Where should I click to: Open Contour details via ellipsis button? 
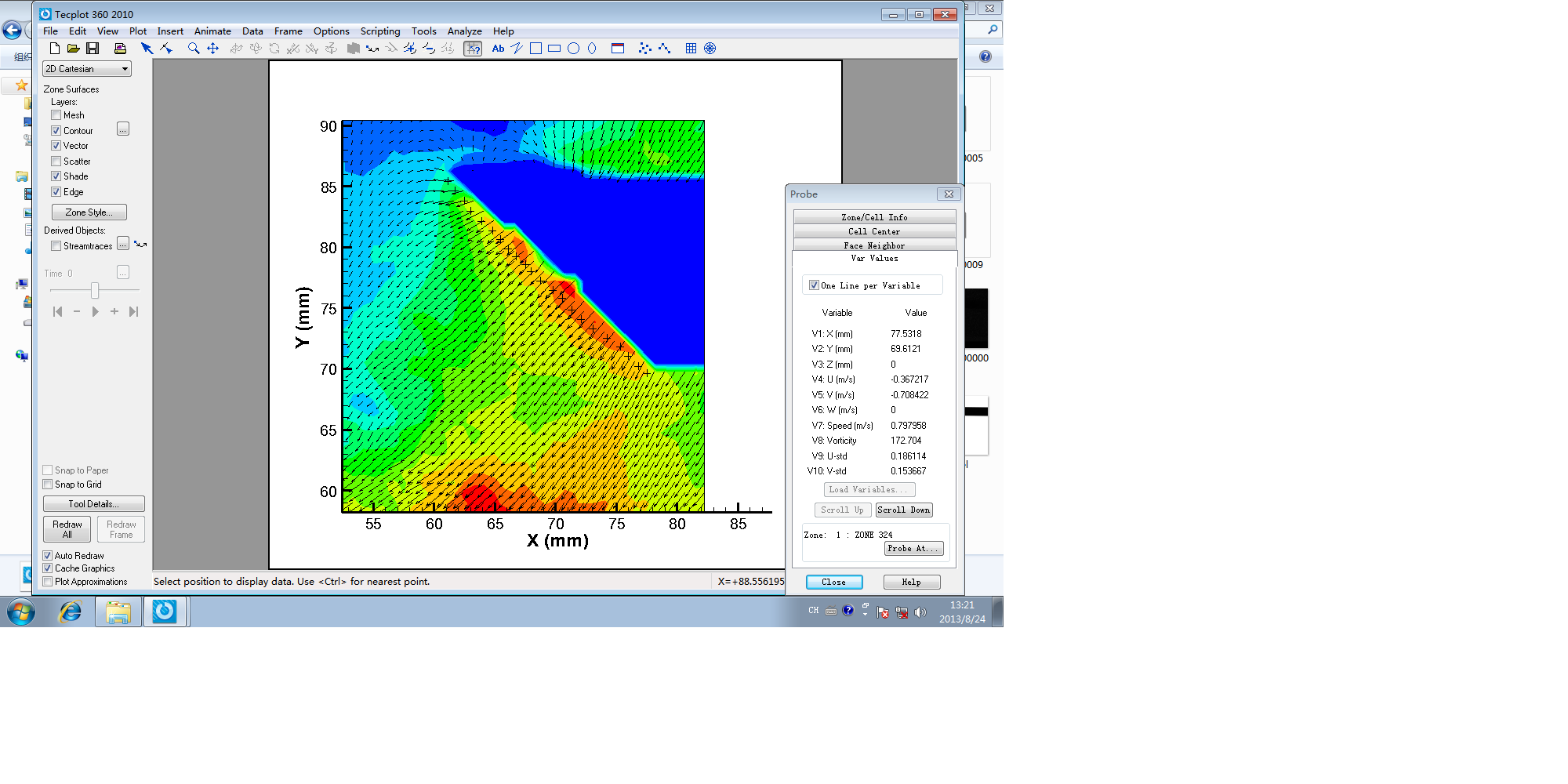(123, 129)
